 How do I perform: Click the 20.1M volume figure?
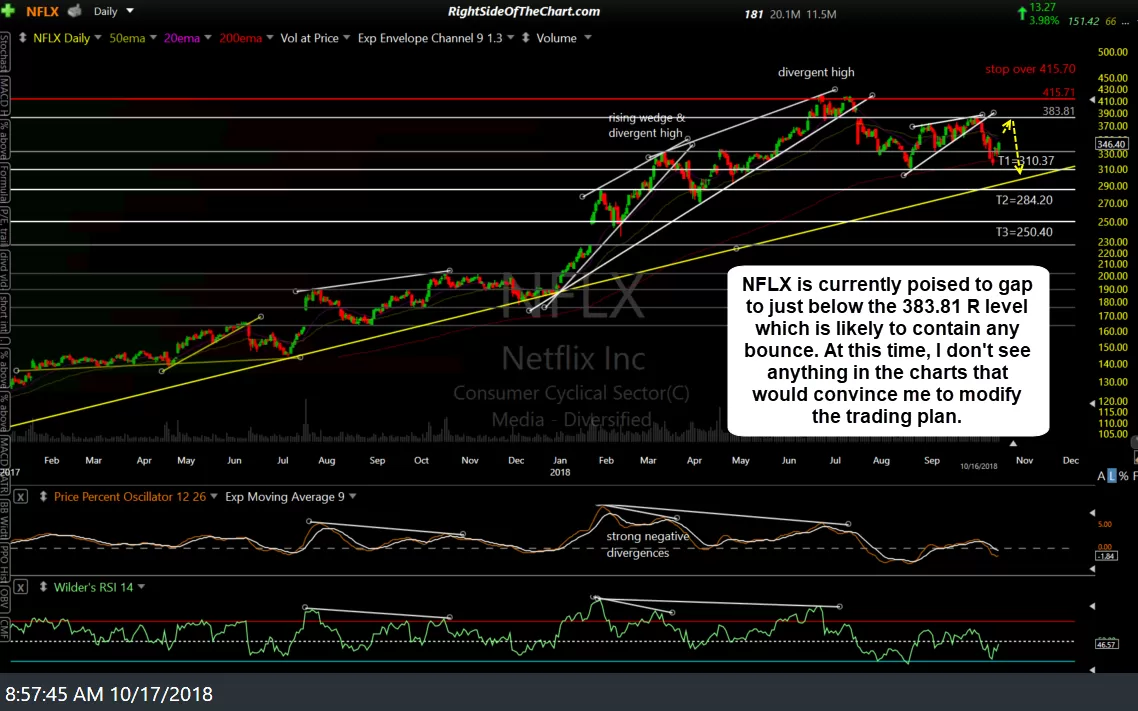(x=785, y=14)
